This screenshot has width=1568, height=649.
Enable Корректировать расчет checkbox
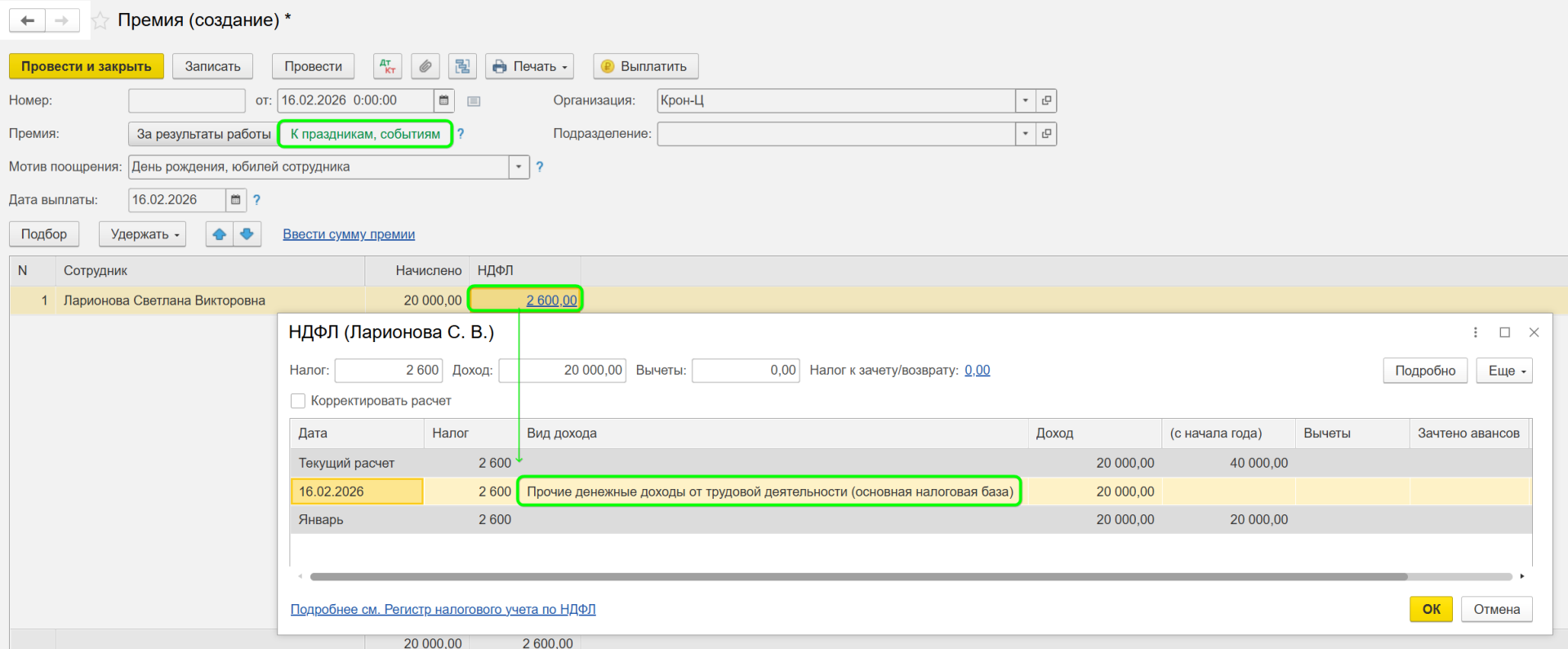[x=298, y=401]
